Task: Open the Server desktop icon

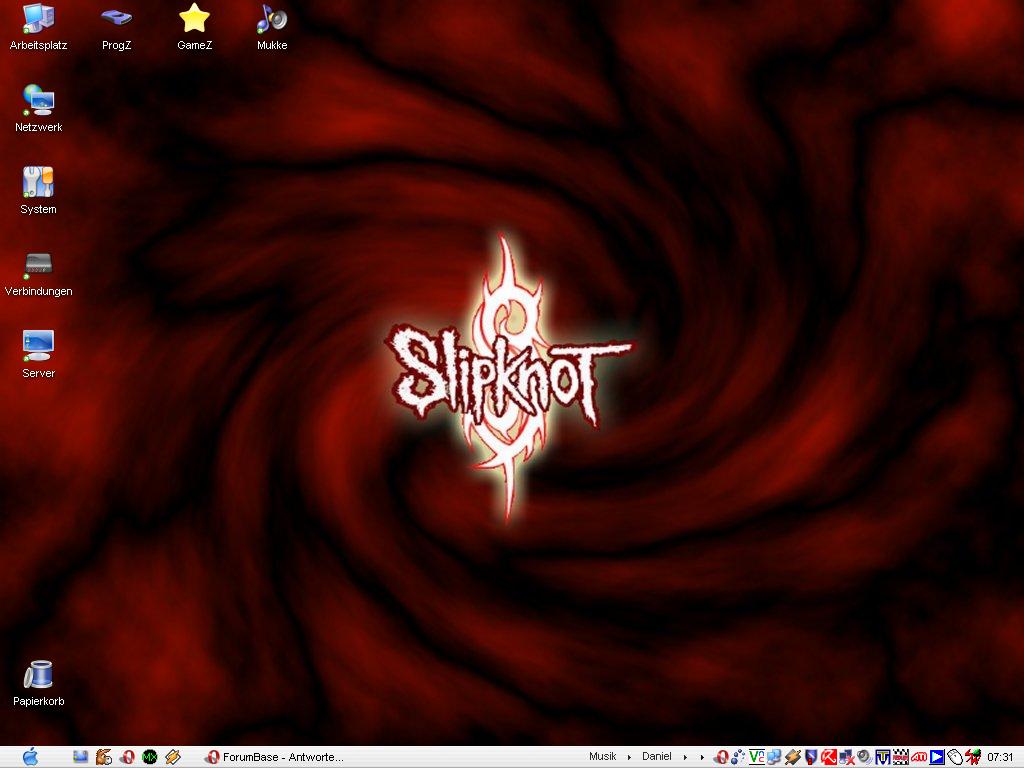Action: tap(38, 355)
